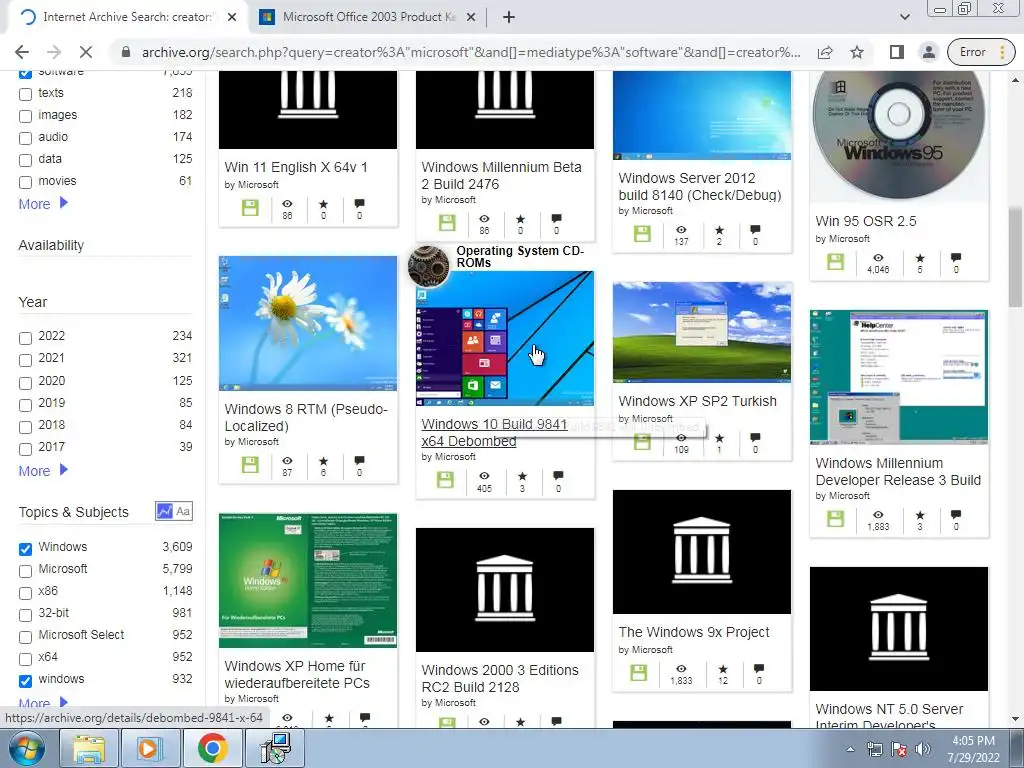
Task: Open Windows 2000 3 Editions RC2 Build 2128
Action: pos(500,679)
